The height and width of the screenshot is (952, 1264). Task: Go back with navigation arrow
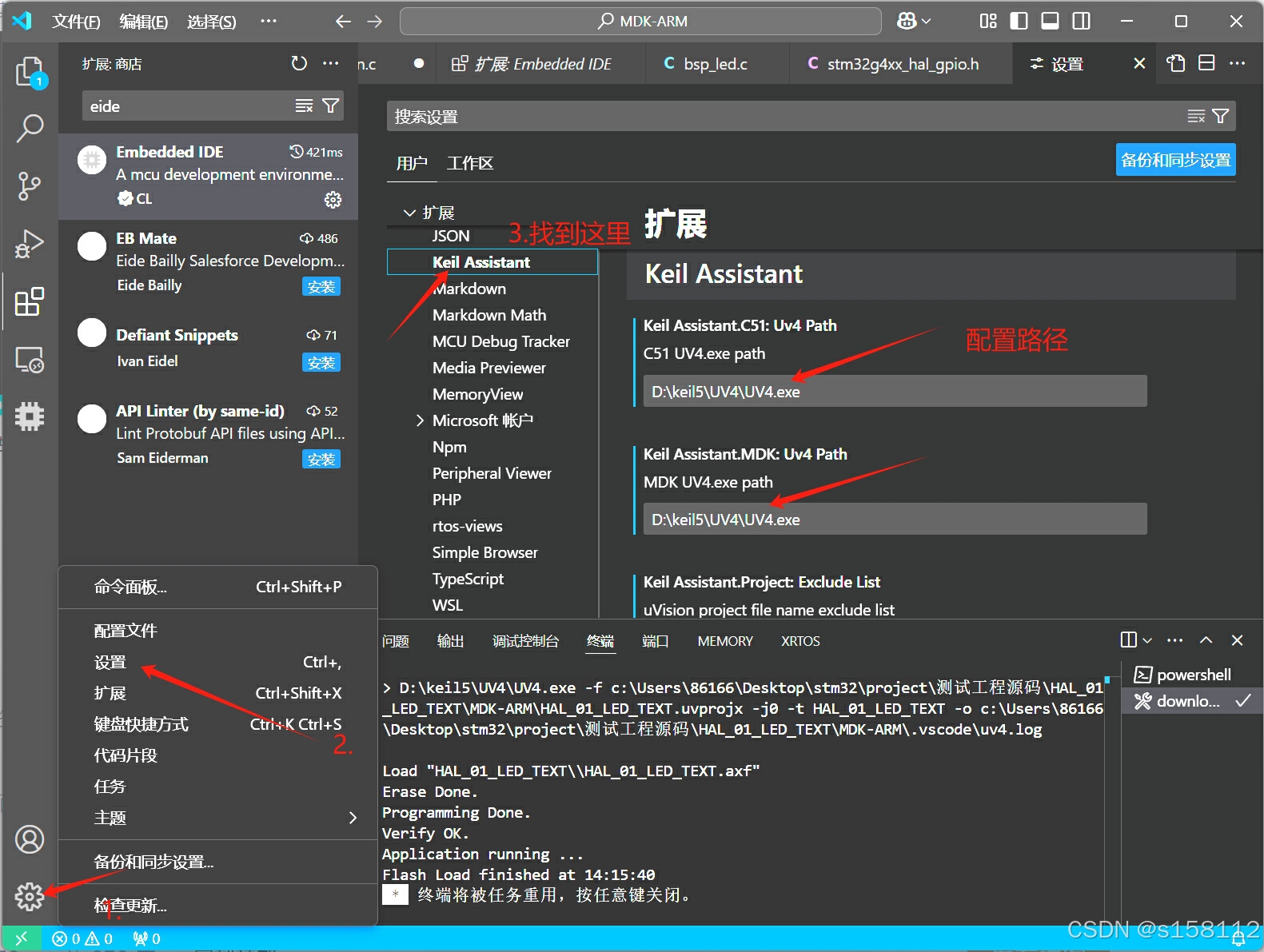(x=343, y=22)
